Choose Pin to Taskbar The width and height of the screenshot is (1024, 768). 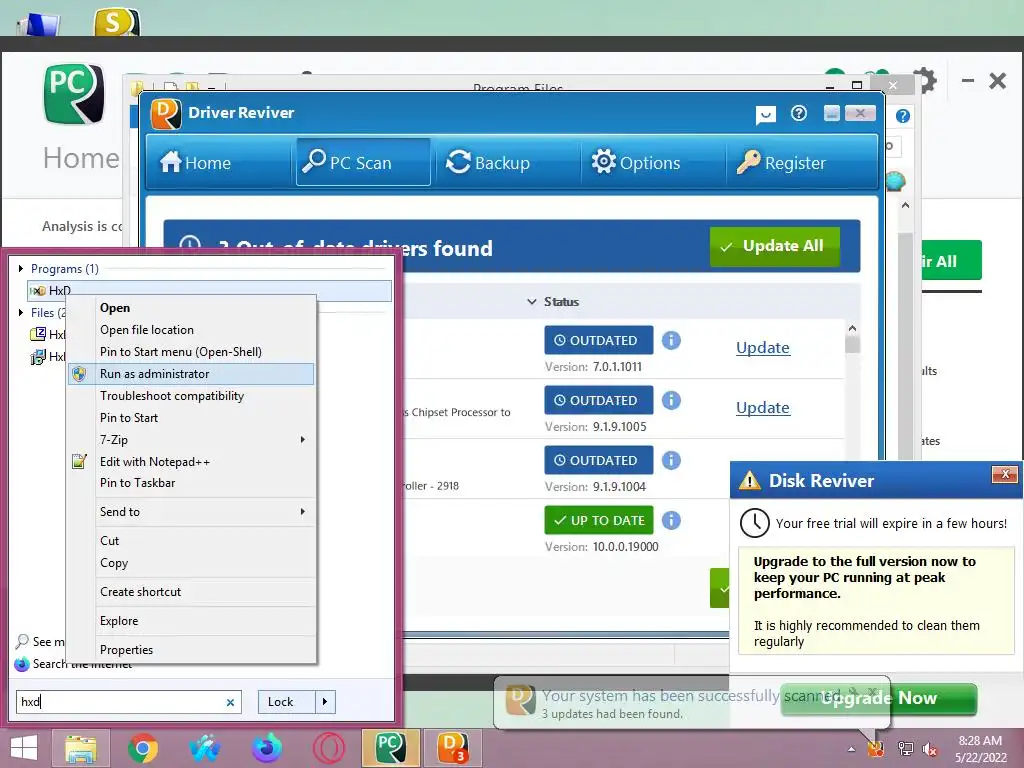pyautogui.click(x=190, y=483)
